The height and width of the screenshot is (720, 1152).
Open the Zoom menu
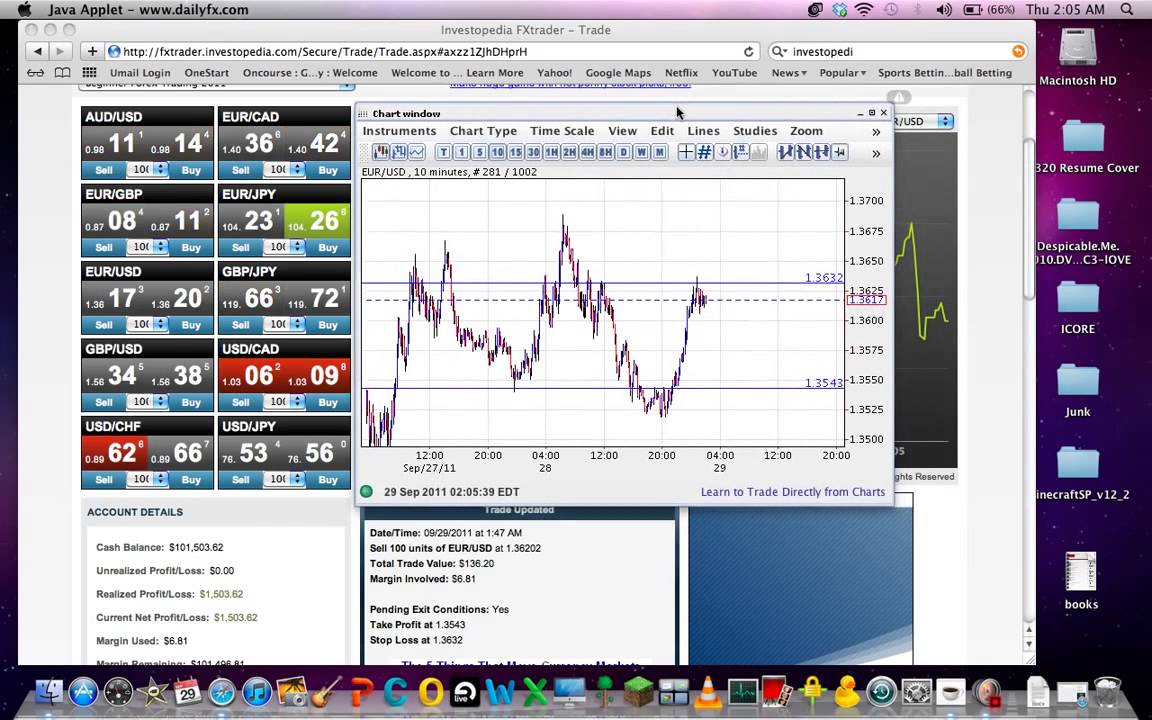[806, 131]
